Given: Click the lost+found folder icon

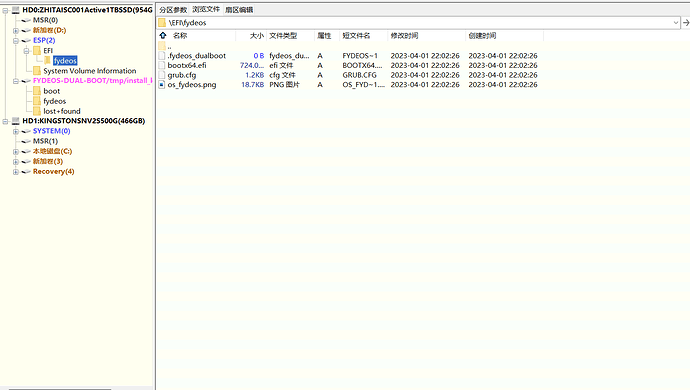Looking at the screenshot, I should (37, 111).
